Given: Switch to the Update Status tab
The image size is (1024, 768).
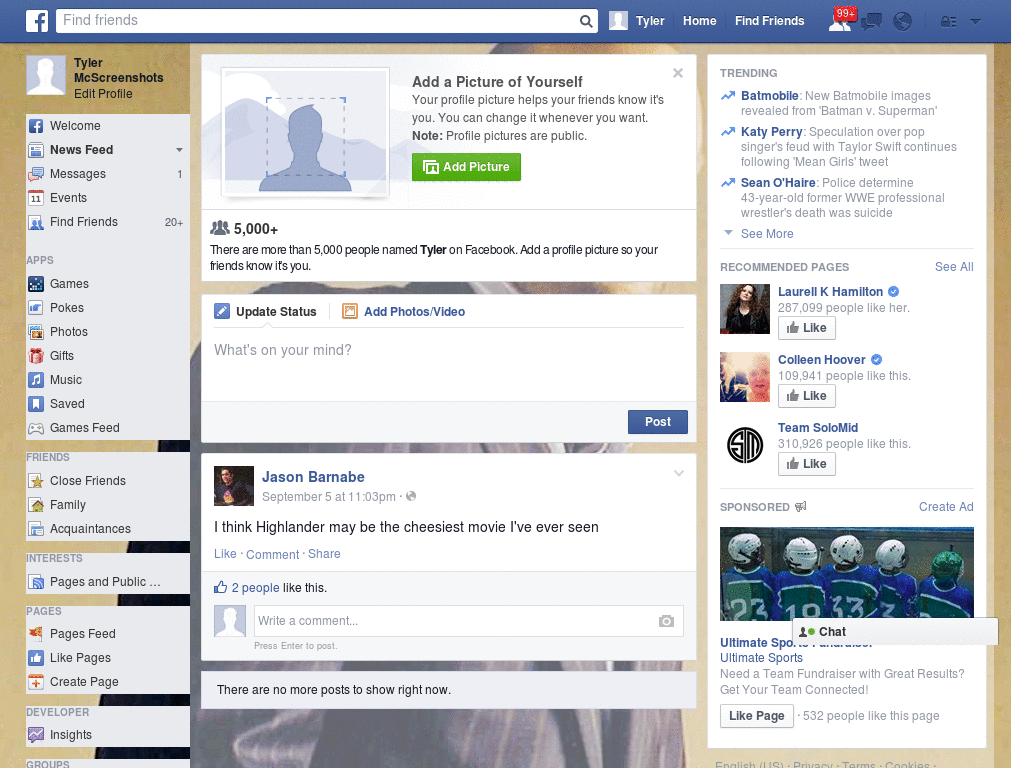Looking at the screenshot, I should (266, 312).
